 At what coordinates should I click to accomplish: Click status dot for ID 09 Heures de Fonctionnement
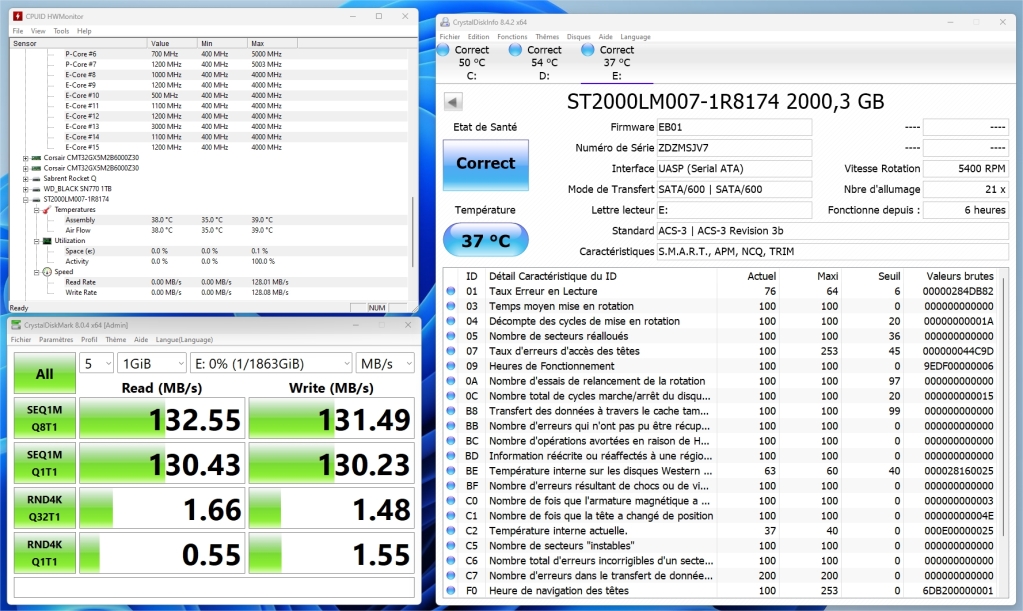451,366
